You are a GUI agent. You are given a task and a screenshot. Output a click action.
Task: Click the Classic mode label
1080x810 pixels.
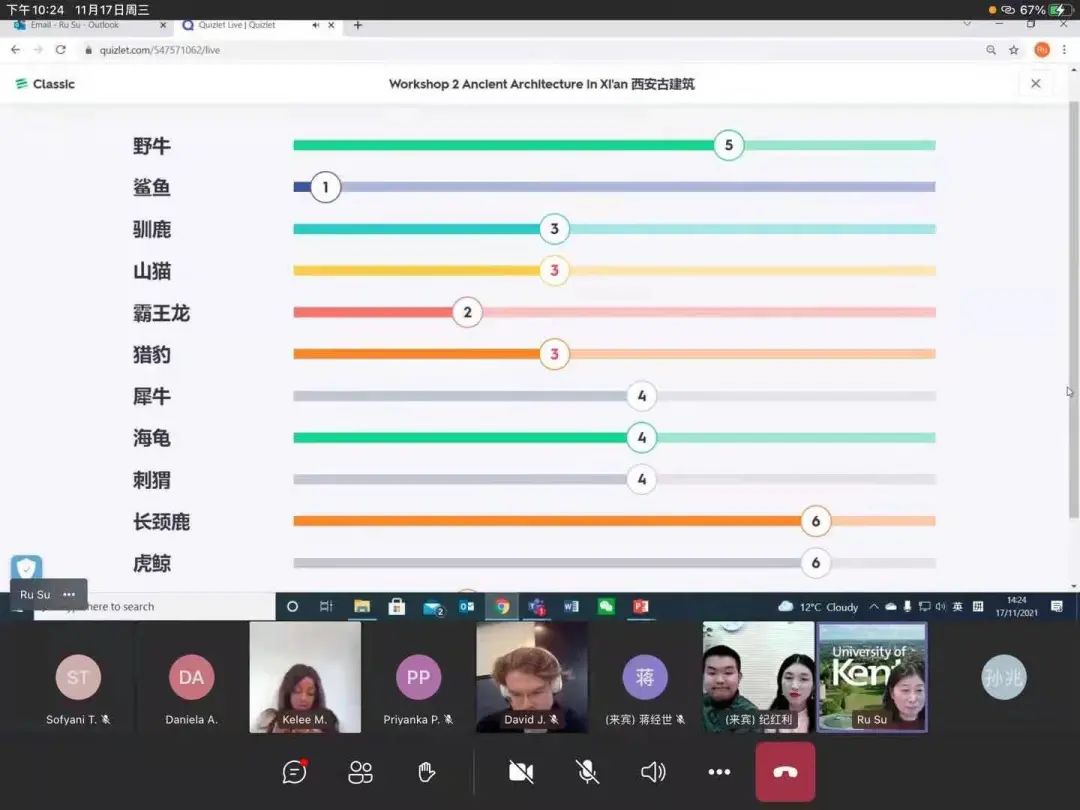(46, 84)
